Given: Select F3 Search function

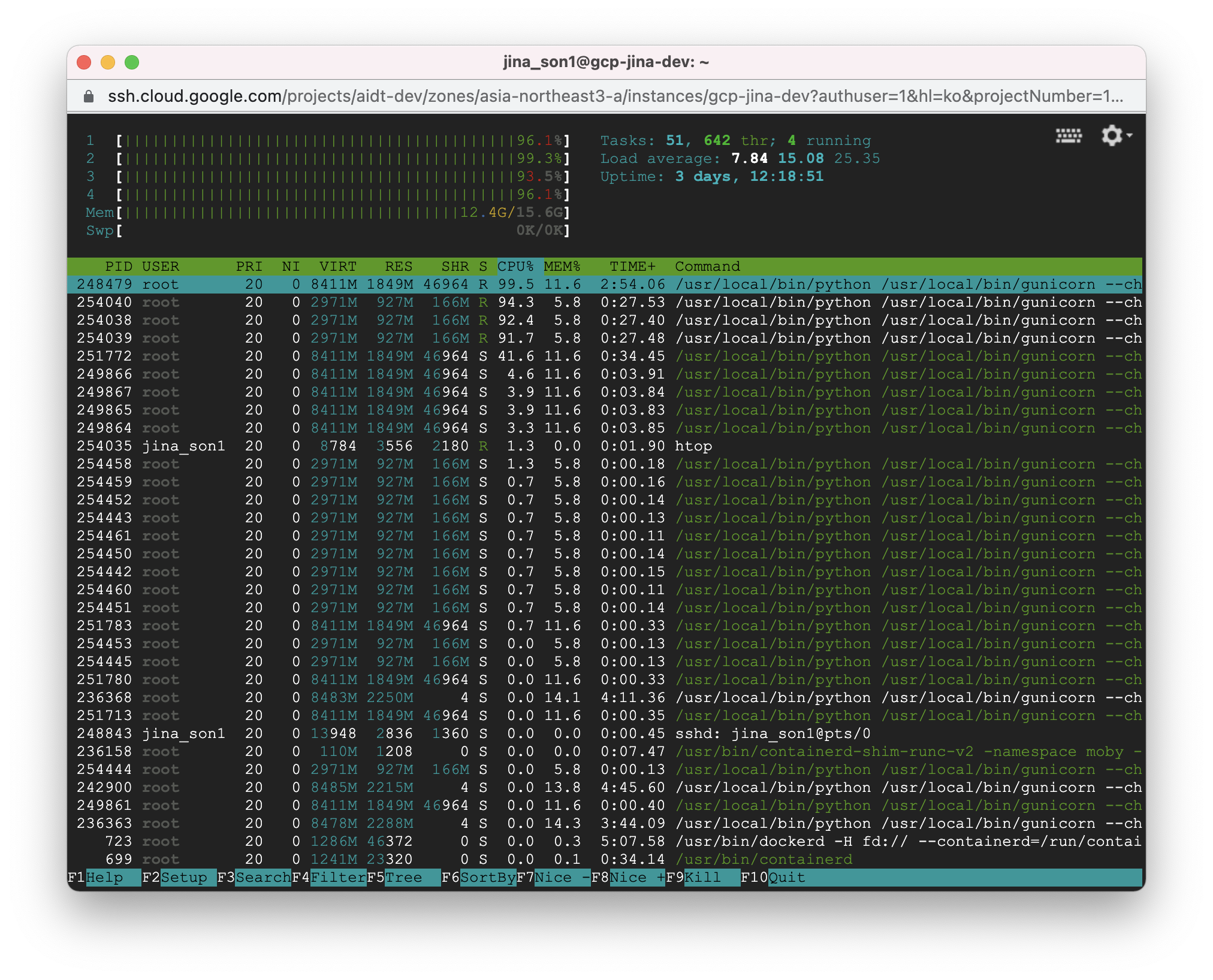Looking at the screenshot, I should 262,878.
